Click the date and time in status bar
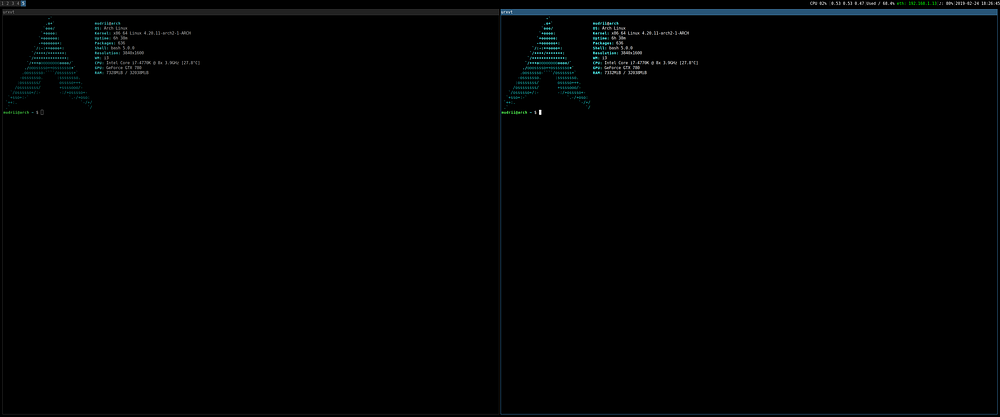Viewport: 1000px width, 417px height. 977,3
